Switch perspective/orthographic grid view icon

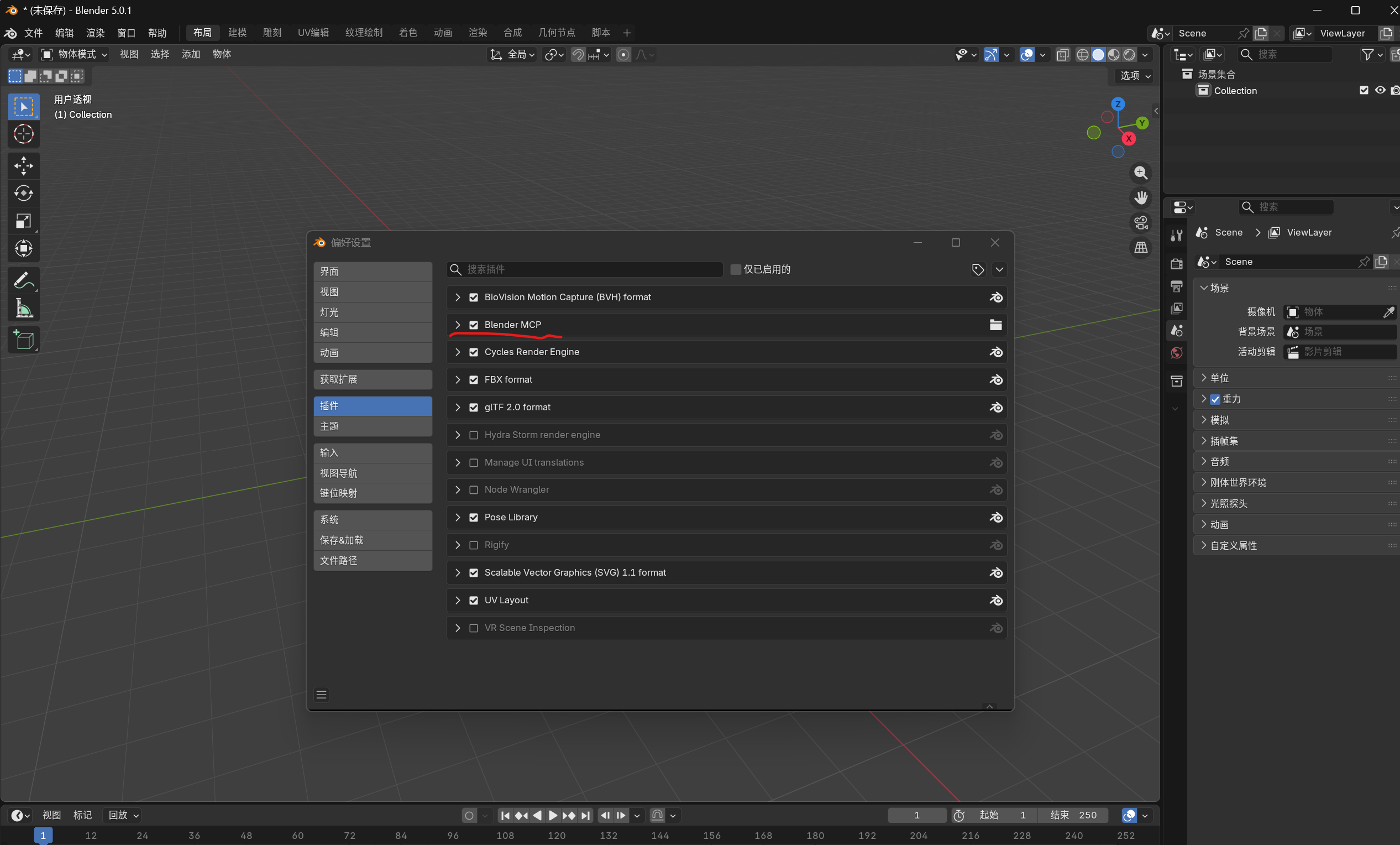coord(1140,247)
